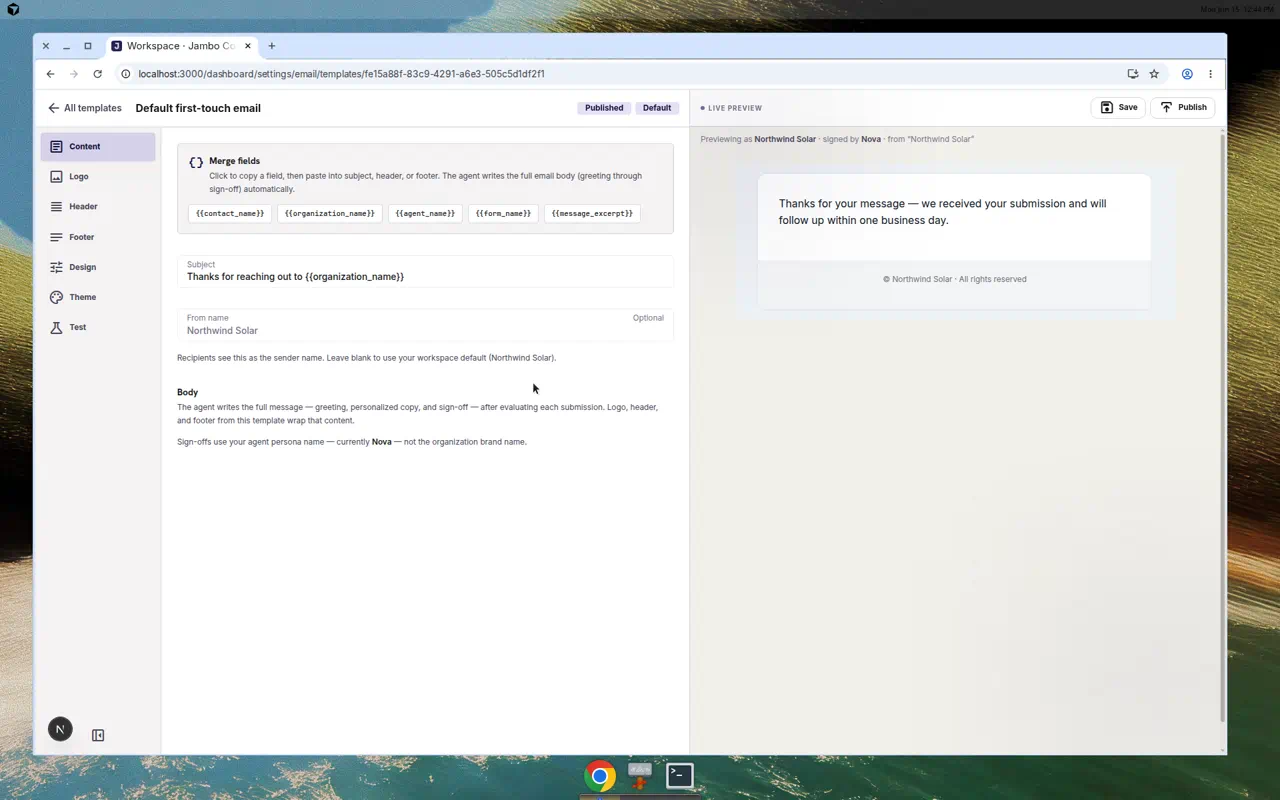
Task: Click the browser forward arrow
Action: (x=74, y=74)
